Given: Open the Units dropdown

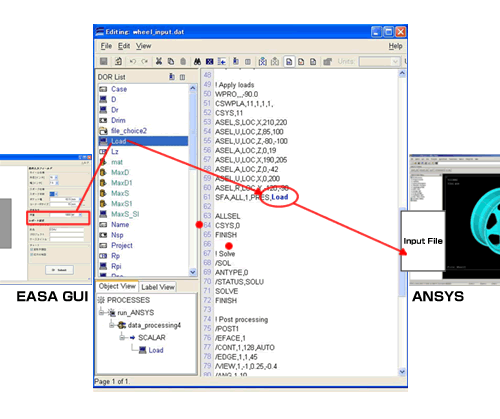Looking at the screenshot, I should coord(380,62).
